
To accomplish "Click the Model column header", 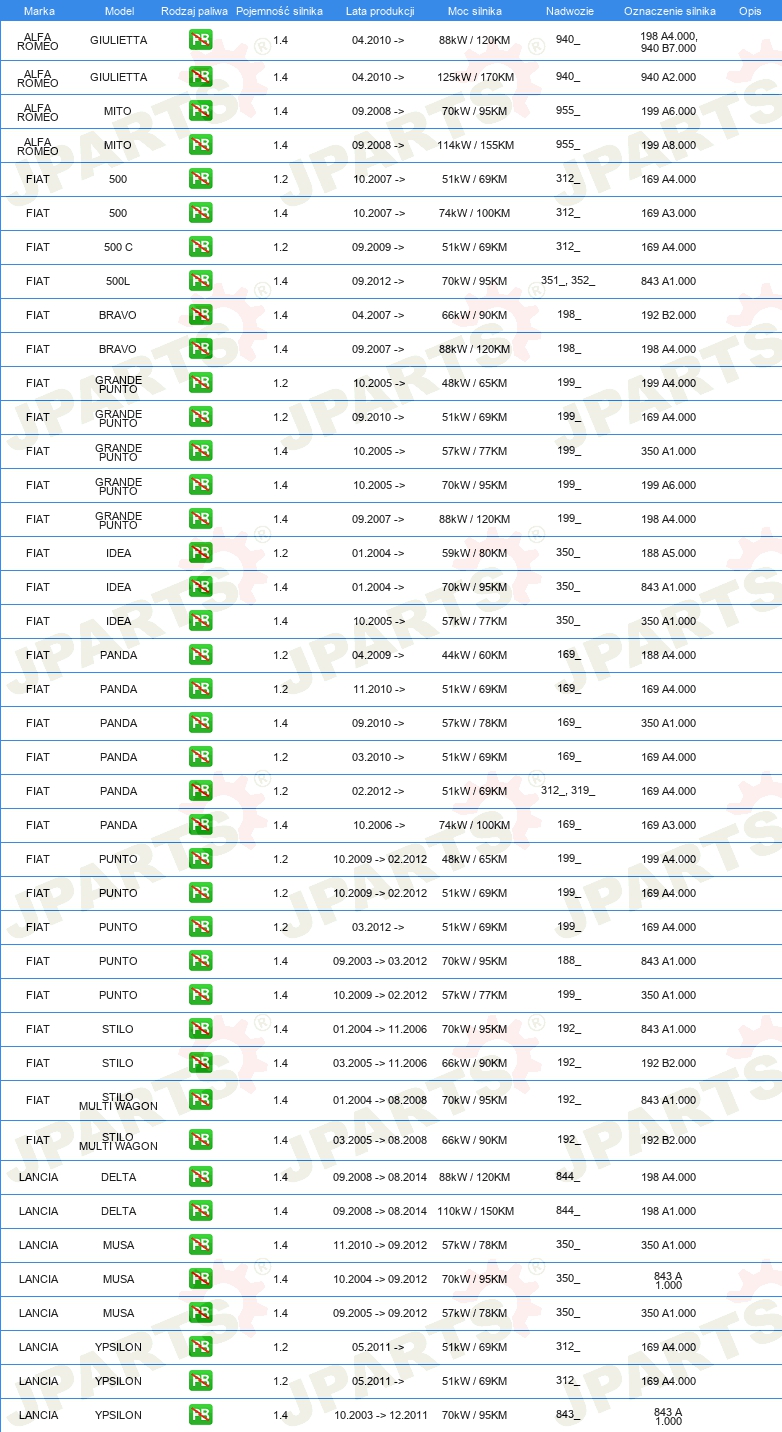I will coord(119,11).
